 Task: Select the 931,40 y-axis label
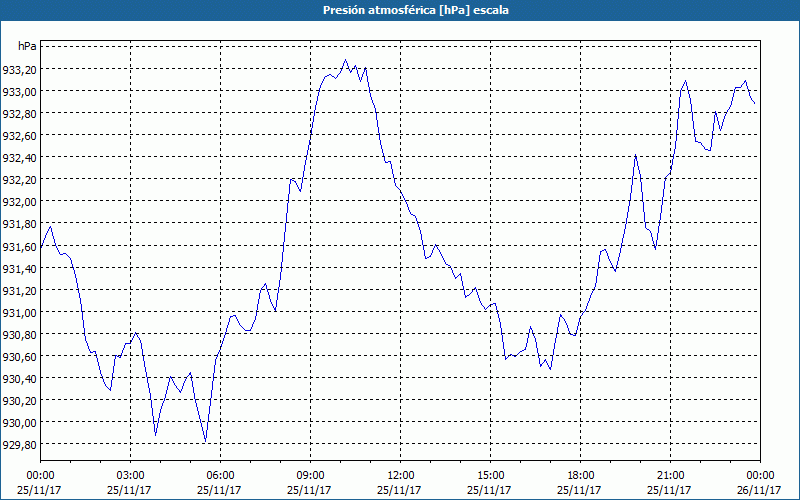(19, 268)
